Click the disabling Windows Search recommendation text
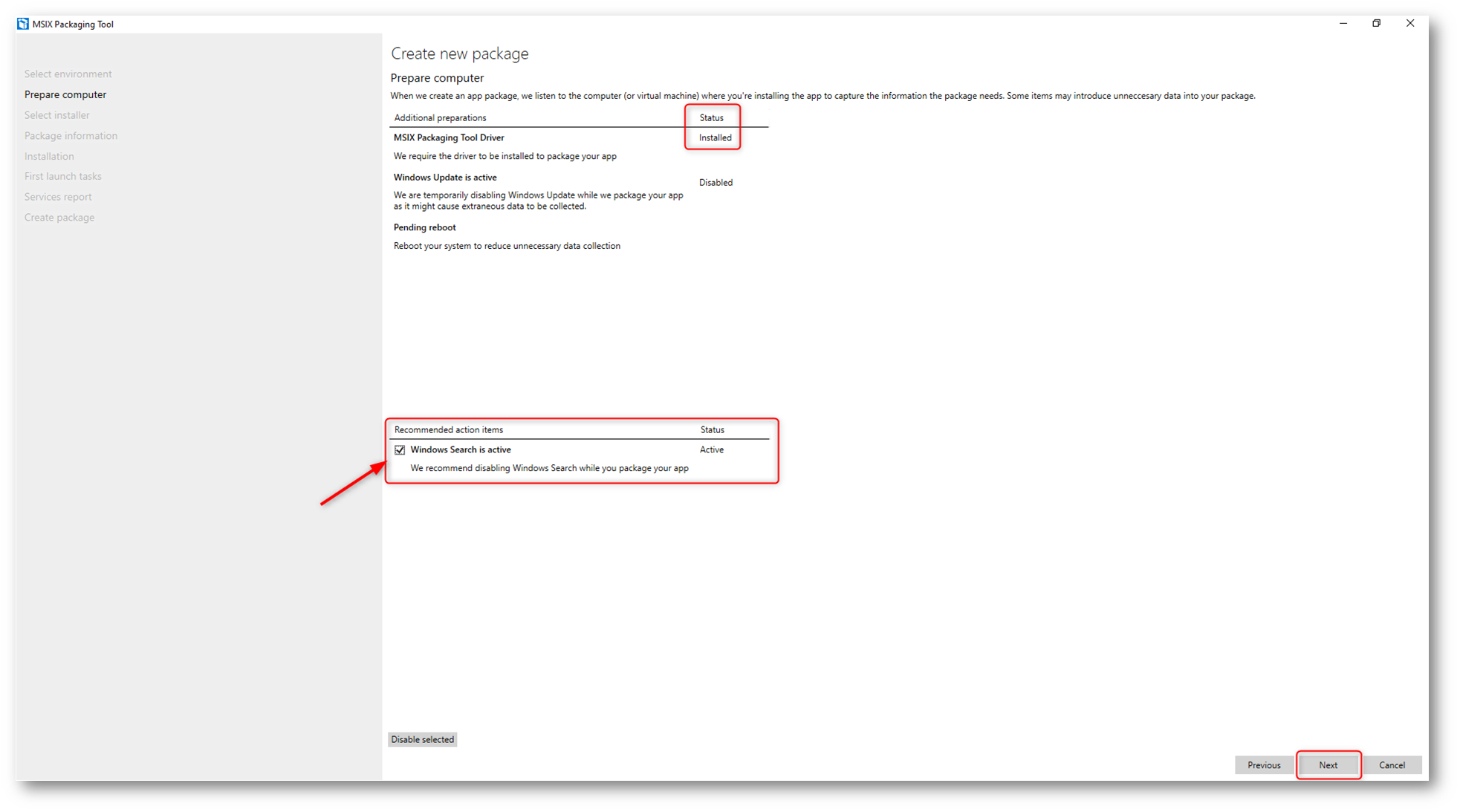The height and width of the screenshot is (812, 1460). 549,468
